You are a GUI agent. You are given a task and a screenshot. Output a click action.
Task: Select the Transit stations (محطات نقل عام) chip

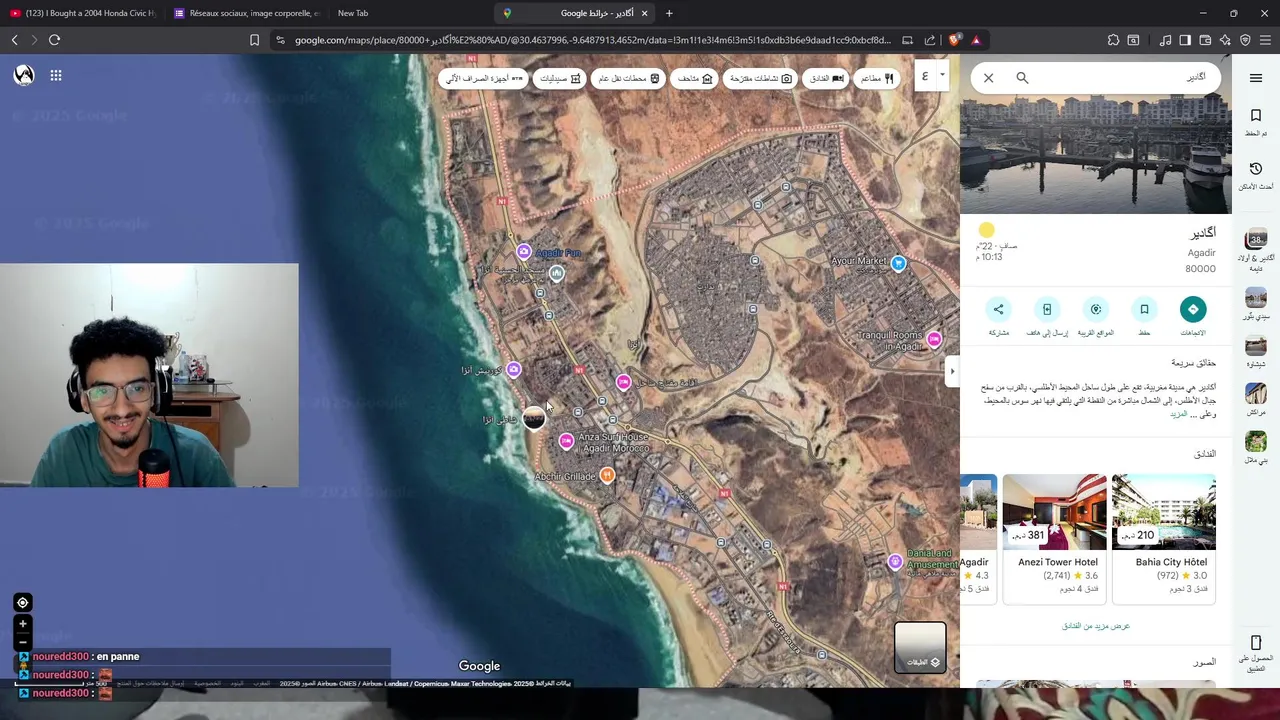point(629,78)
